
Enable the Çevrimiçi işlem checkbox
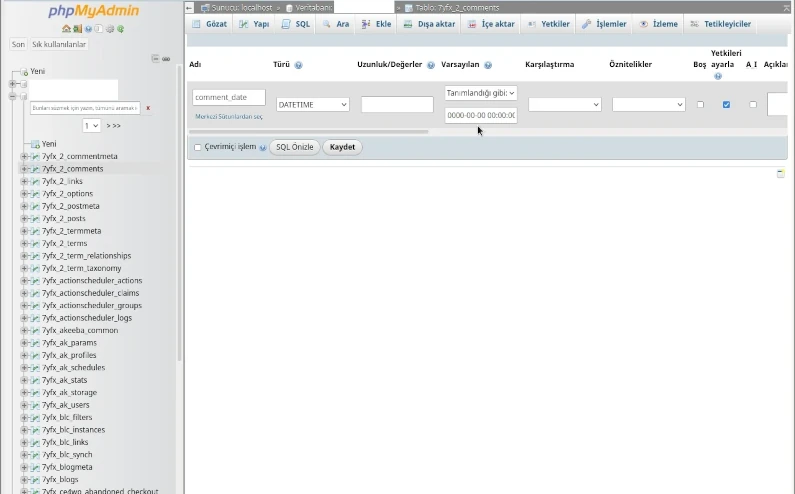click(198, 147)
